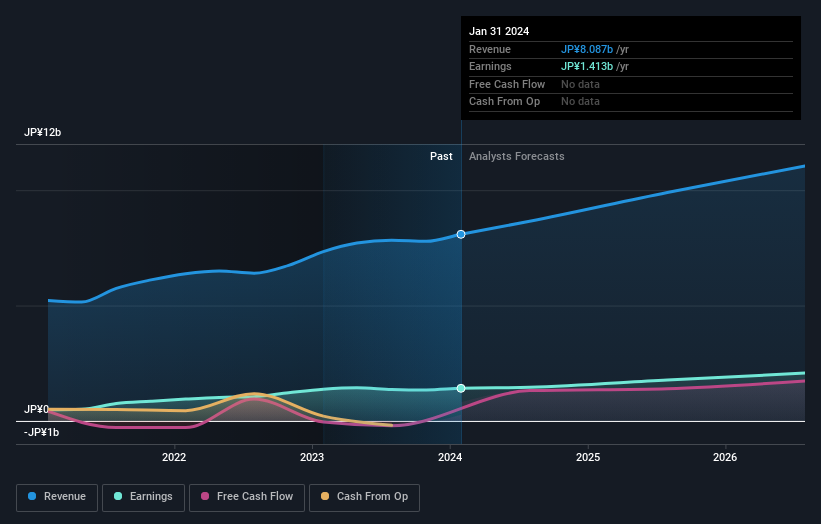Click the blue Revenue legend dot
Viewport: 821px width, 524px height.
click(32, 496)
